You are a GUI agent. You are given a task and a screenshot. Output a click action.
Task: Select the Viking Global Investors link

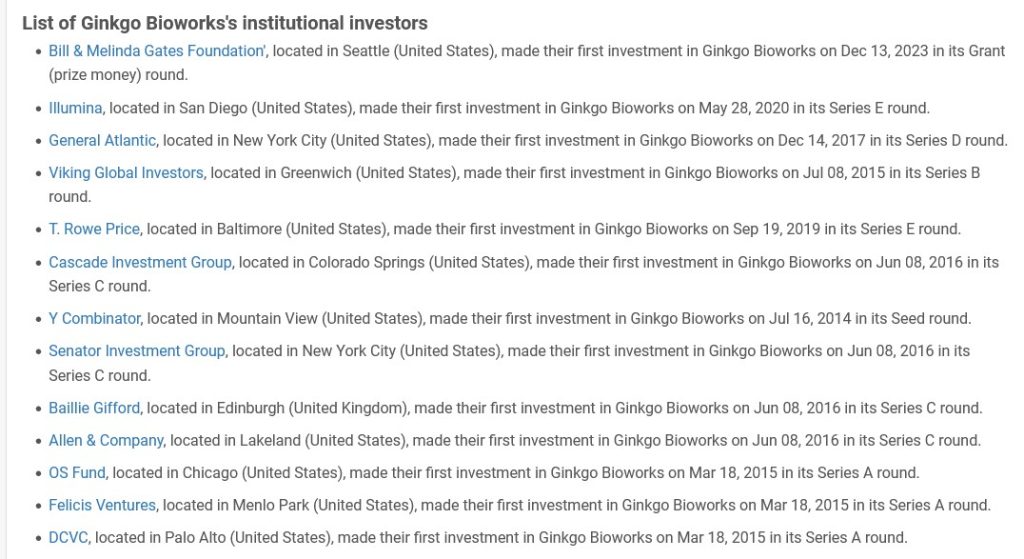[126, 173]
